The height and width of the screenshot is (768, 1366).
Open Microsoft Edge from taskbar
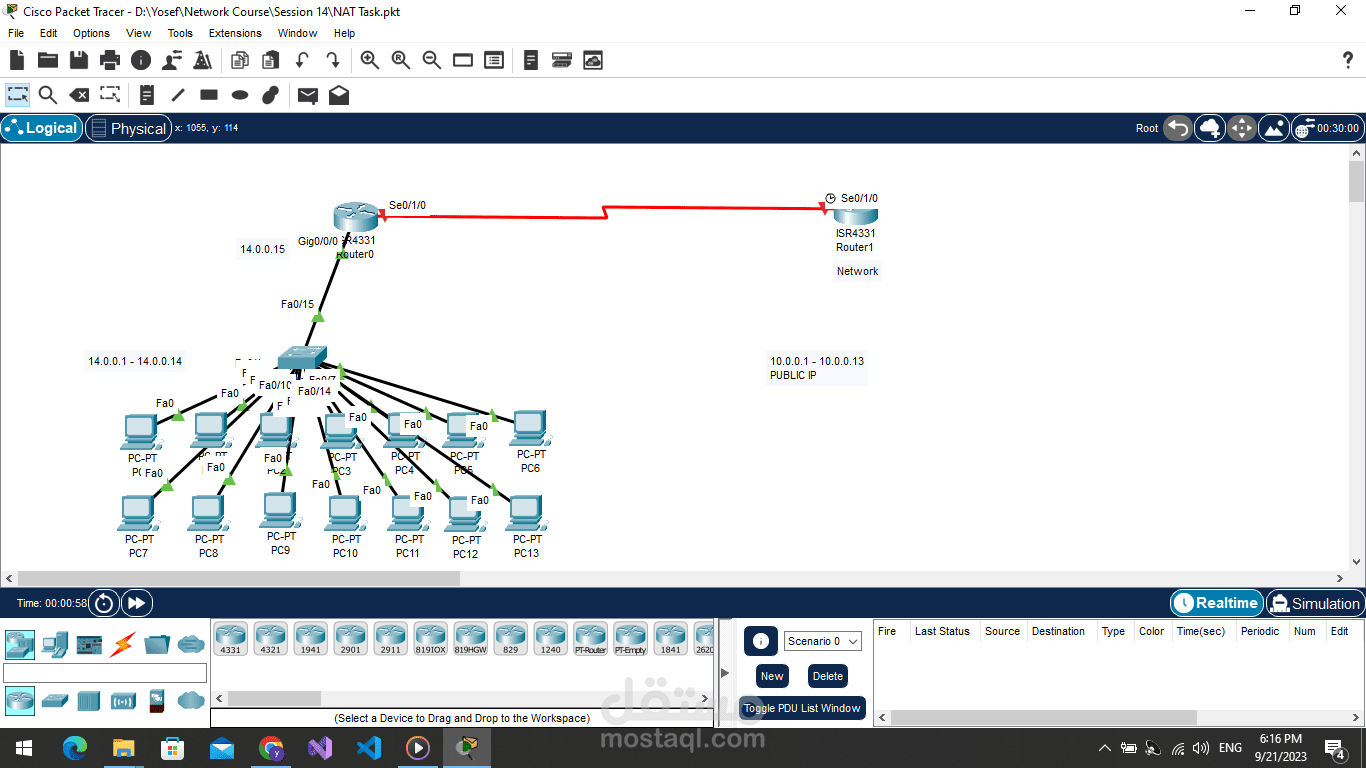coord(75,748)
